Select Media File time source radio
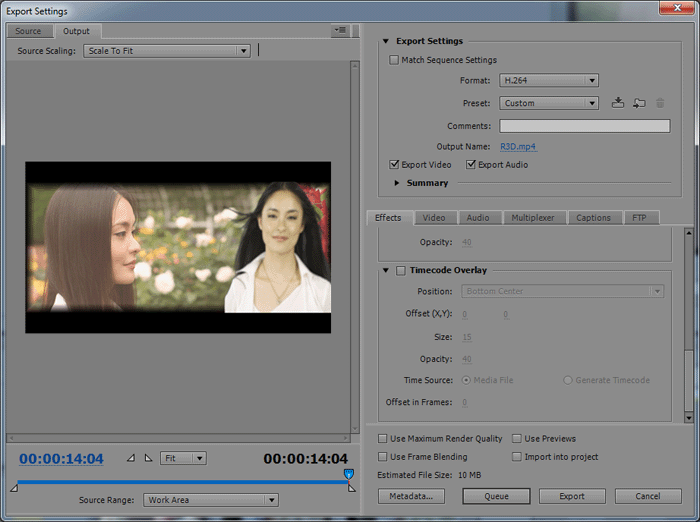Image resolution: width=700 pixels, height=522 pixels. coord(466,380)
